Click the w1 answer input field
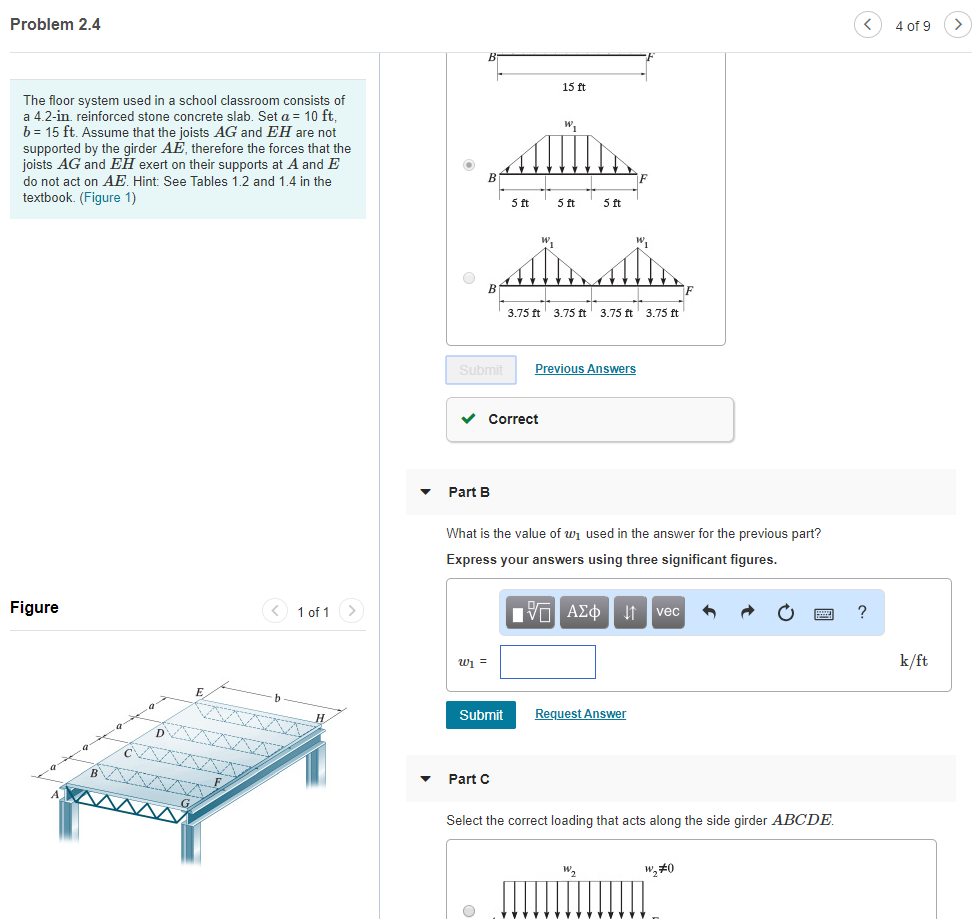The image size is (978, 919). pyautogui.click(x=548, y=662)
